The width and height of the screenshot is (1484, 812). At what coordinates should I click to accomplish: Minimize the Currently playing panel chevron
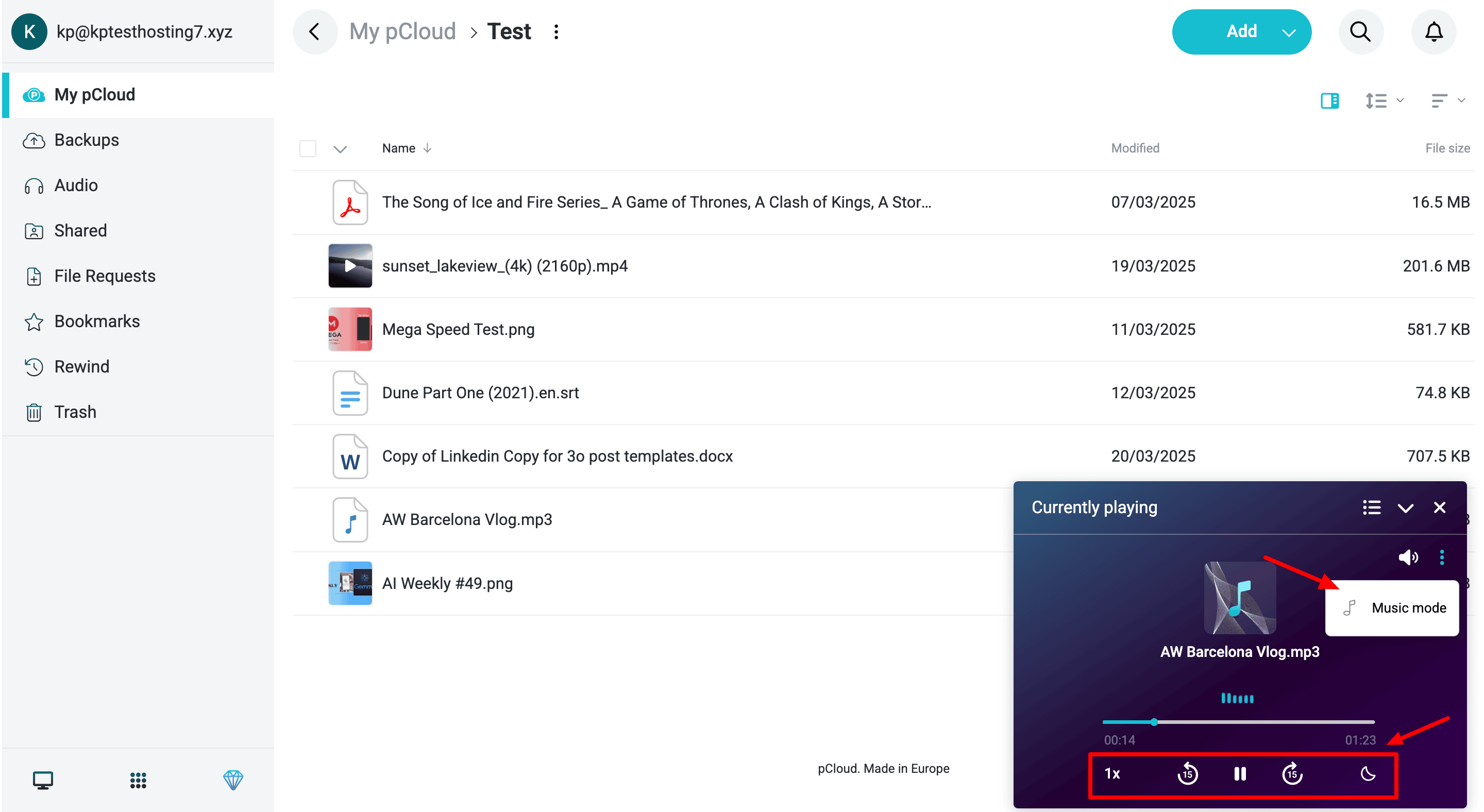[1405, 508]
